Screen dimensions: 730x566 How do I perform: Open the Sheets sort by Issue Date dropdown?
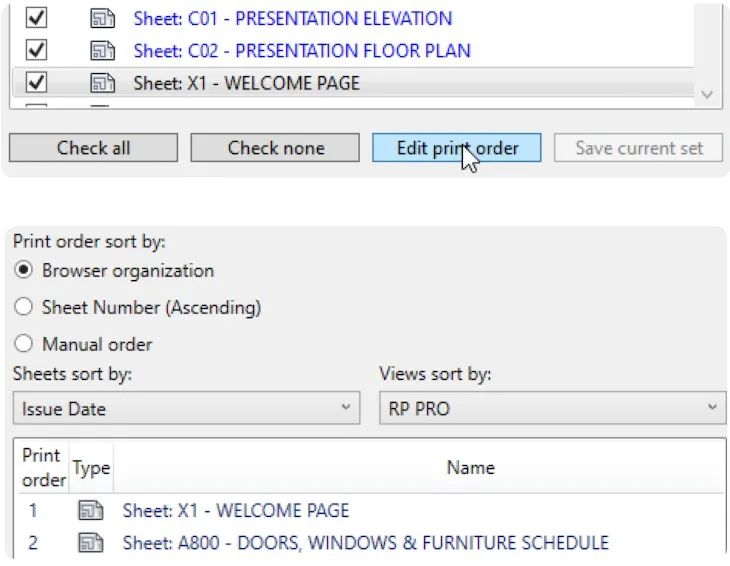pos(186,408)
